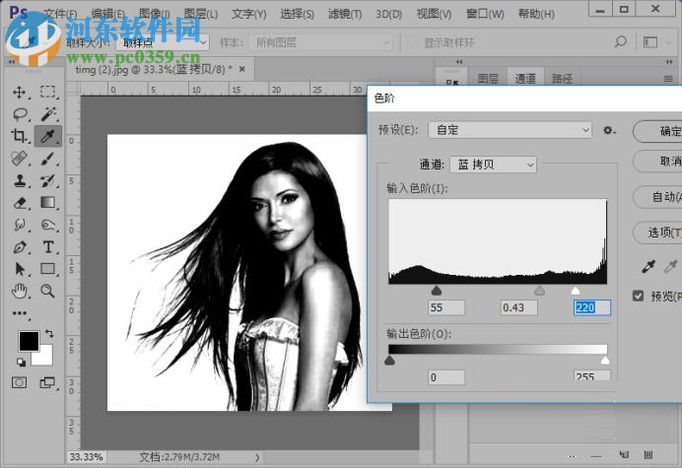
Task: Open the 文件 menu
Action: pyautogui.click(x=60, y=14)
